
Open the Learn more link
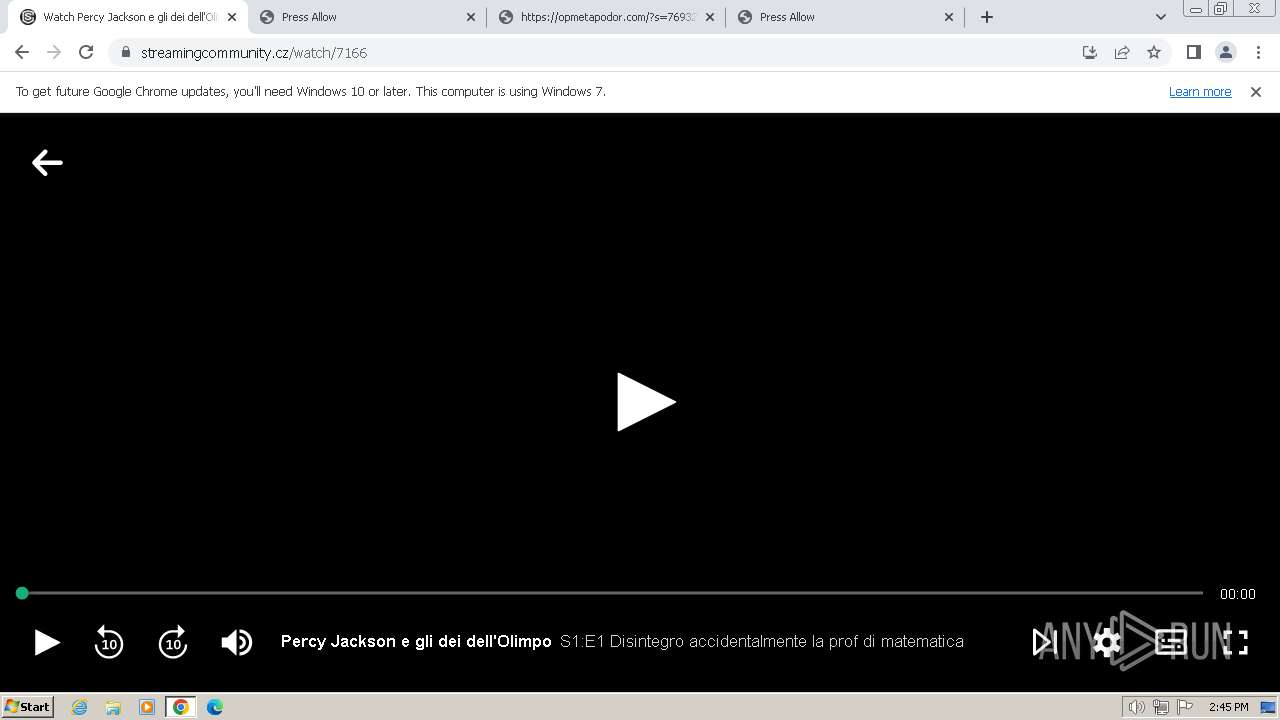1200,91
